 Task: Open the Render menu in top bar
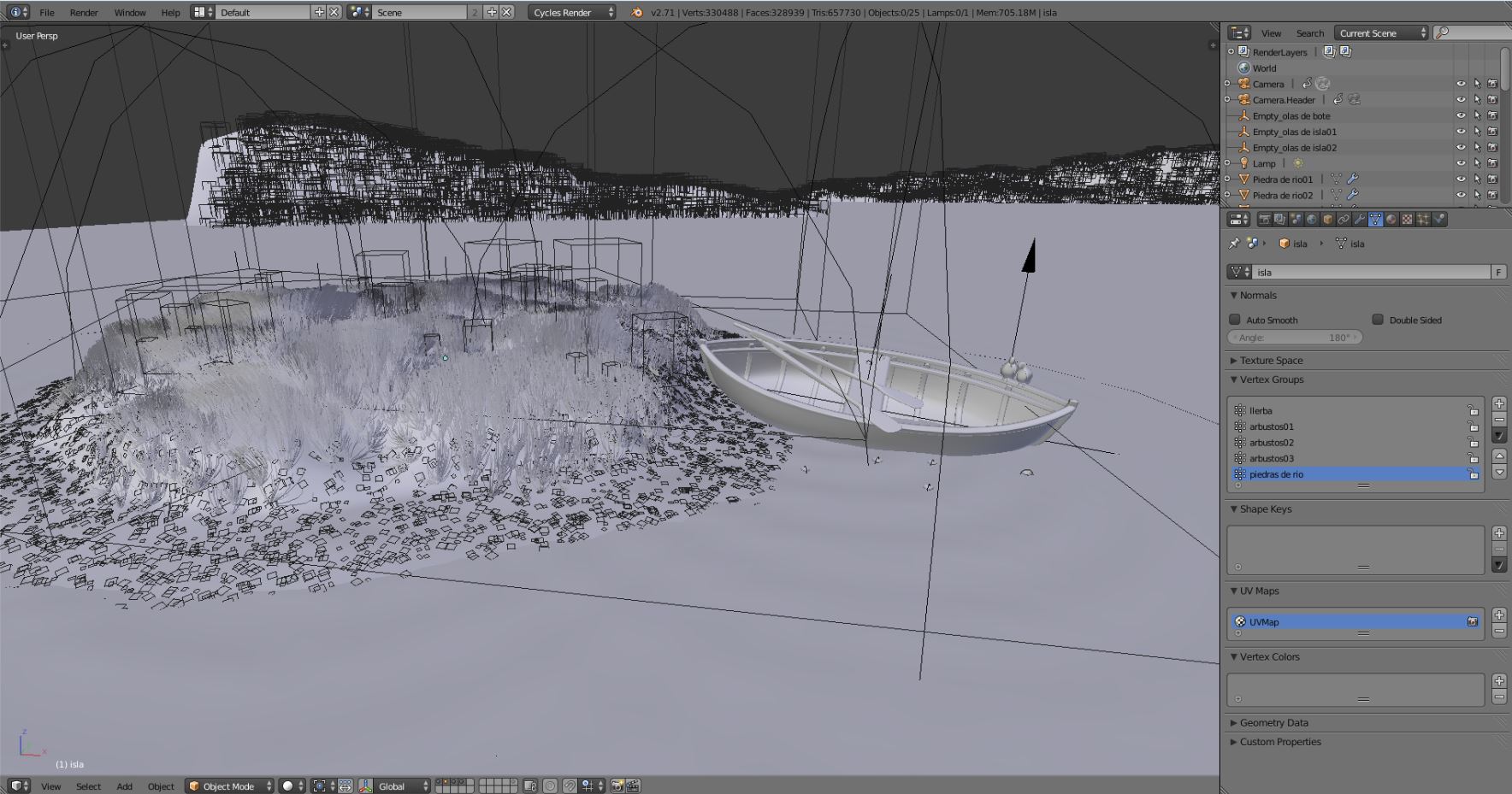pyautogui.click(x=84, y=12)
